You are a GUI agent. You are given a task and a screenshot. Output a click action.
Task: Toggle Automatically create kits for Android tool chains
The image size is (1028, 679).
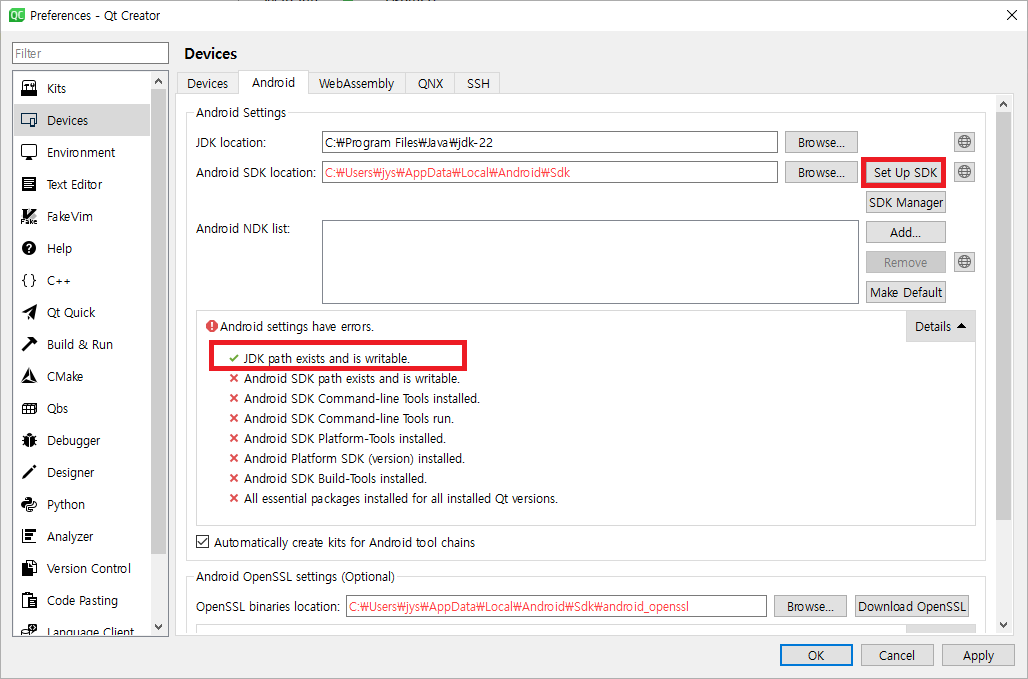[x=203, y=542]
